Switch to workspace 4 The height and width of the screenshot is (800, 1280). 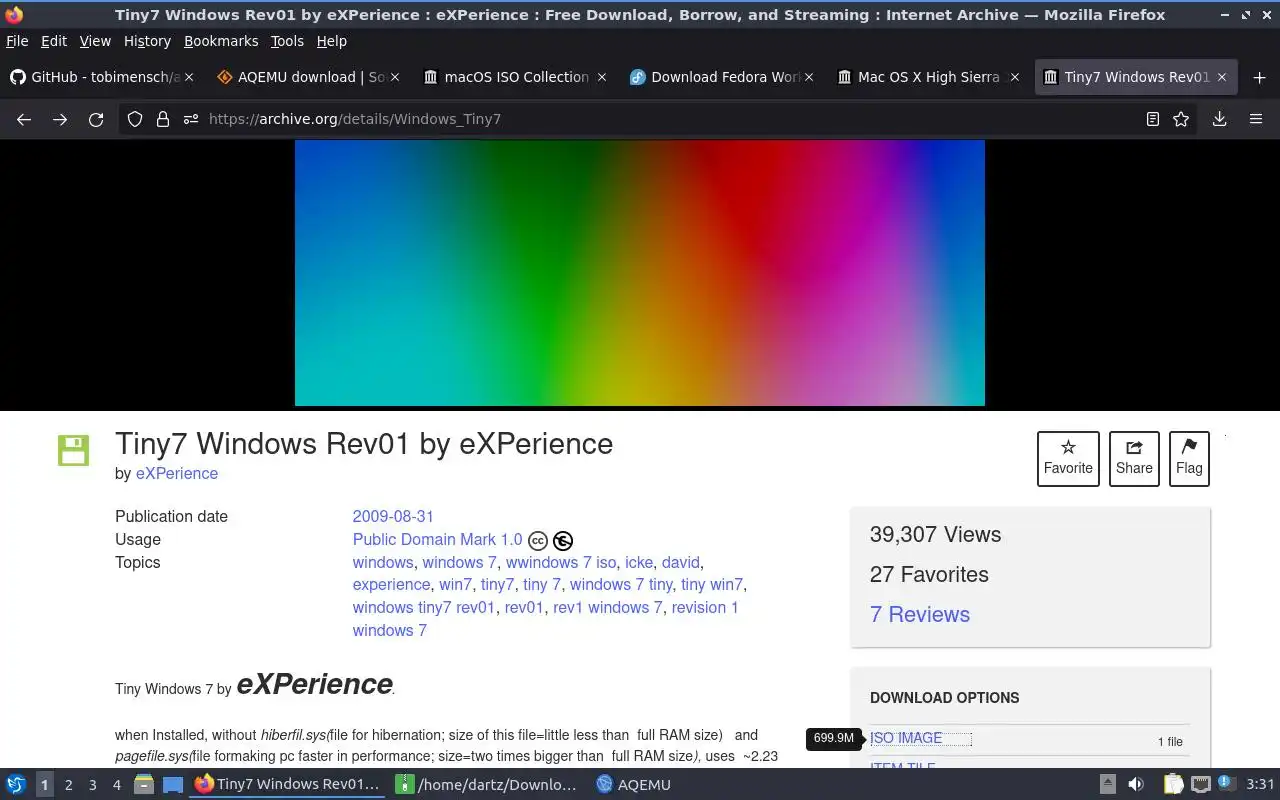pyautogui.click(x=116, y=785)
